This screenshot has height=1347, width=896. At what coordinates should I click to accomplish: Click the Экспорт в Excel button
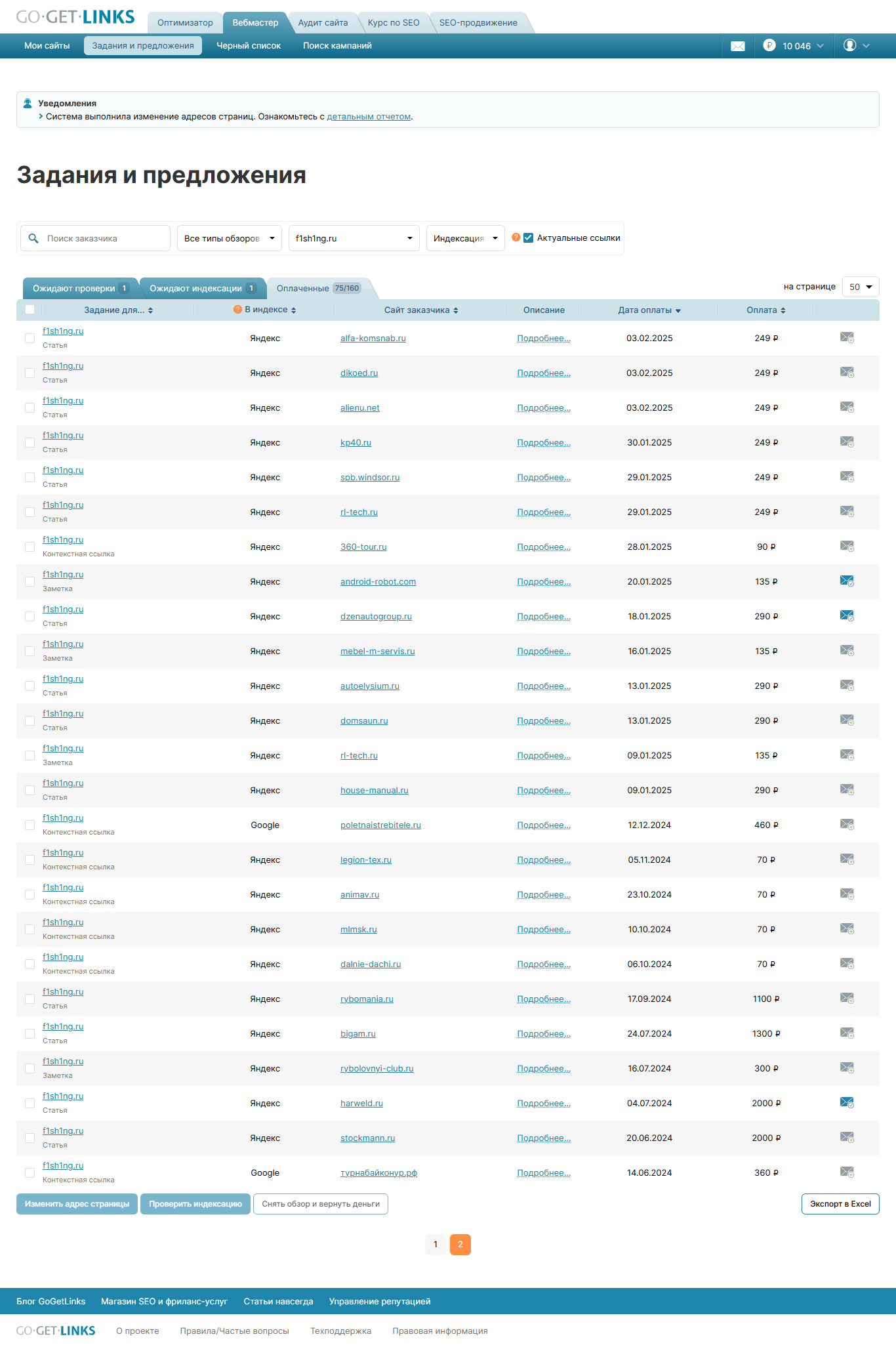coord(840,1204)
